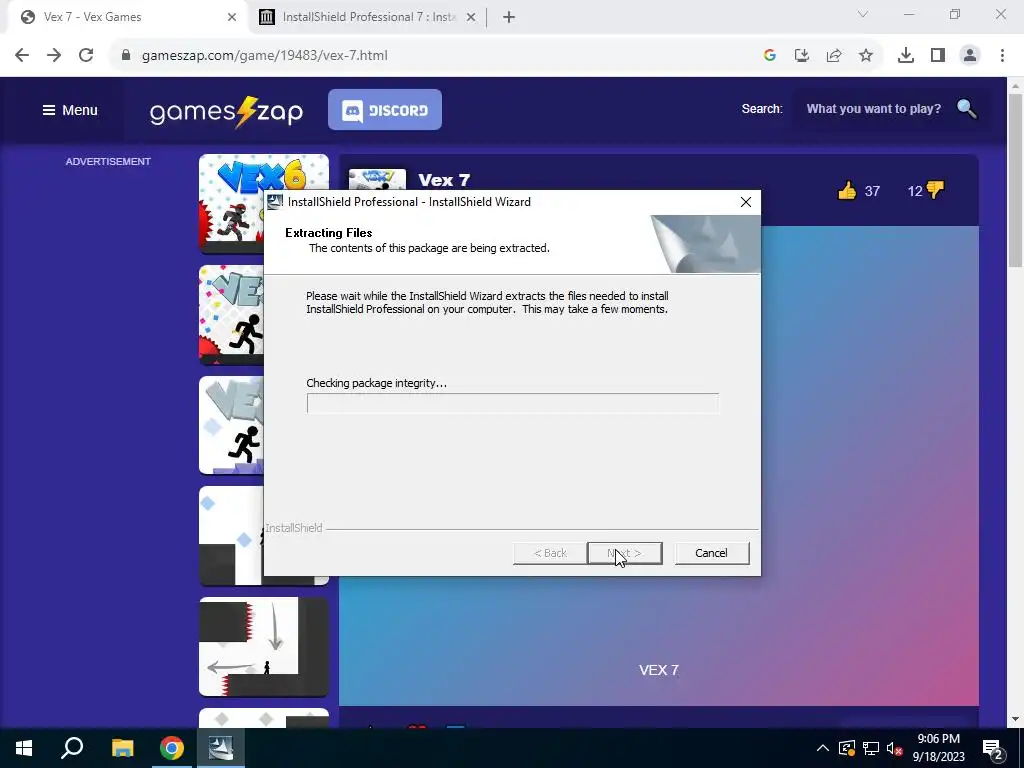The width and height of the screenshot is (1024, 768).
Task: Open the notification center icon
Action: [x=993, y=749]
